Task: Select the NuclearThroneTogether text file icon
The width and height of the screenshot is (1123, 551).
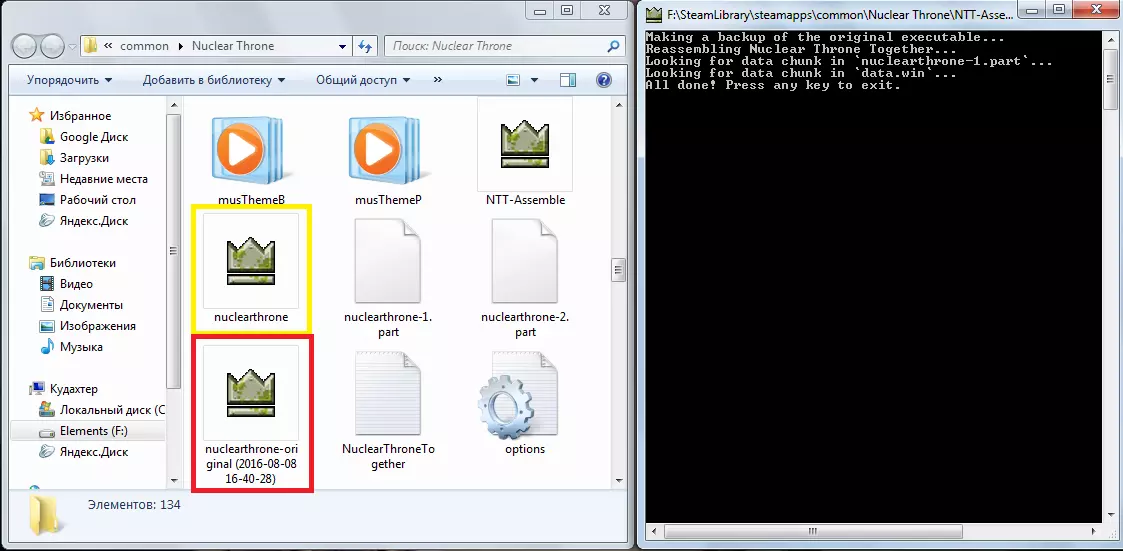Action: pyautogui.click(x=387, y=393)
